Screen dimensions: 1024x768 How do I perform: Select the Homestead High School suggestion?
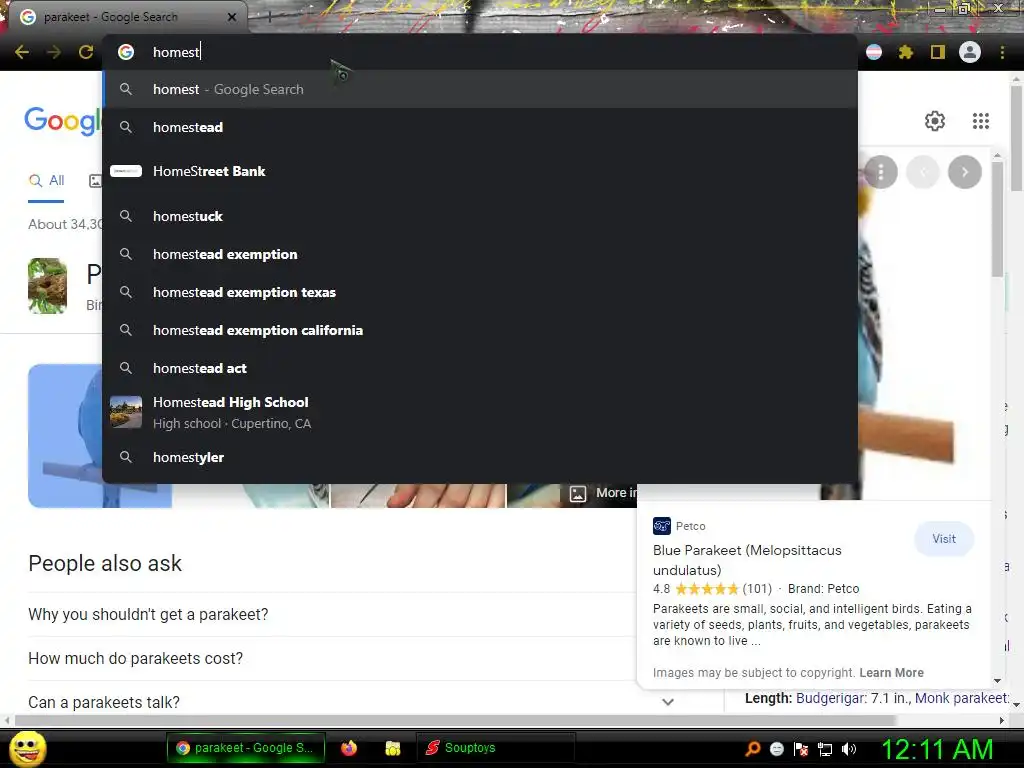pos(480,413)
